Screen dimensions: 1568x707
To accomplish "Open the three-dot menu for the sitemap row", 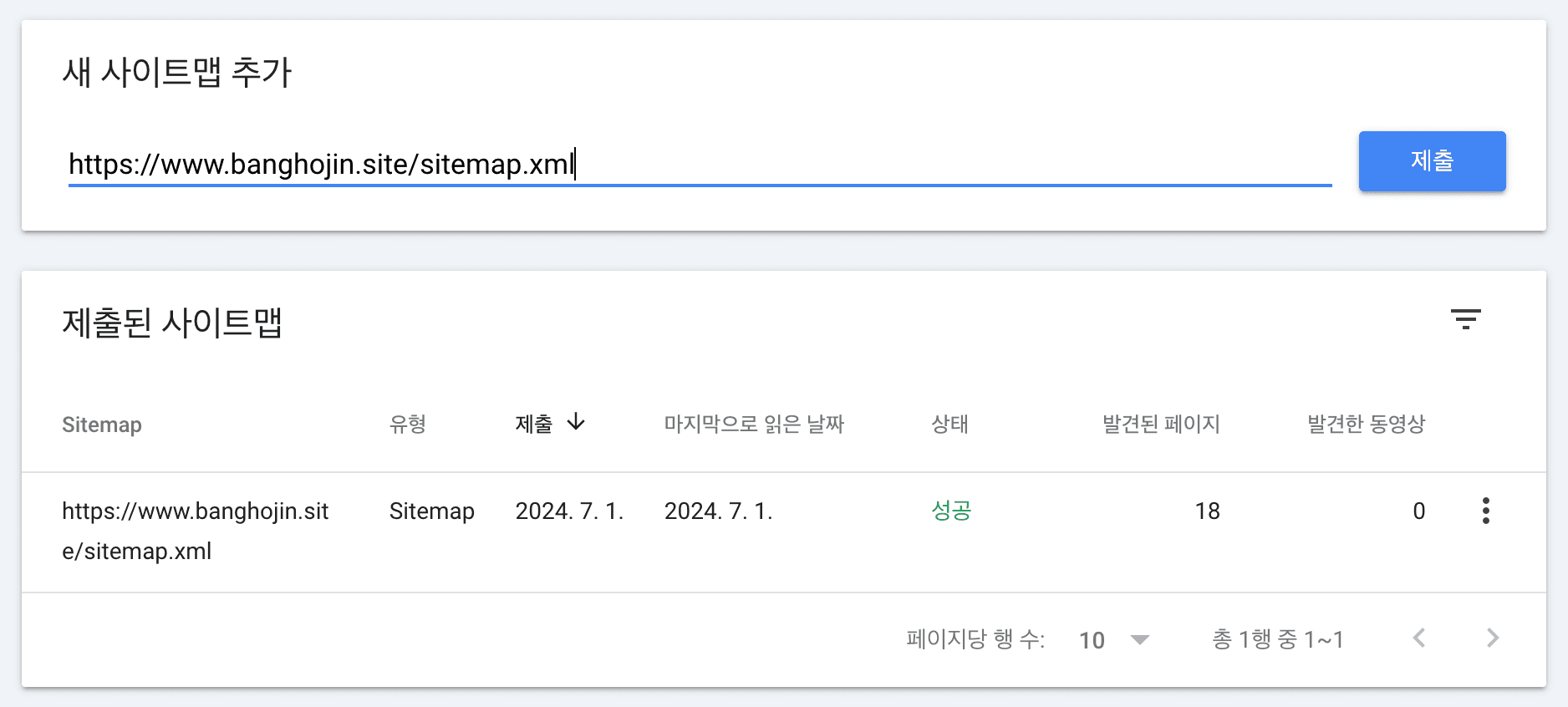I will click(1485, 511).
